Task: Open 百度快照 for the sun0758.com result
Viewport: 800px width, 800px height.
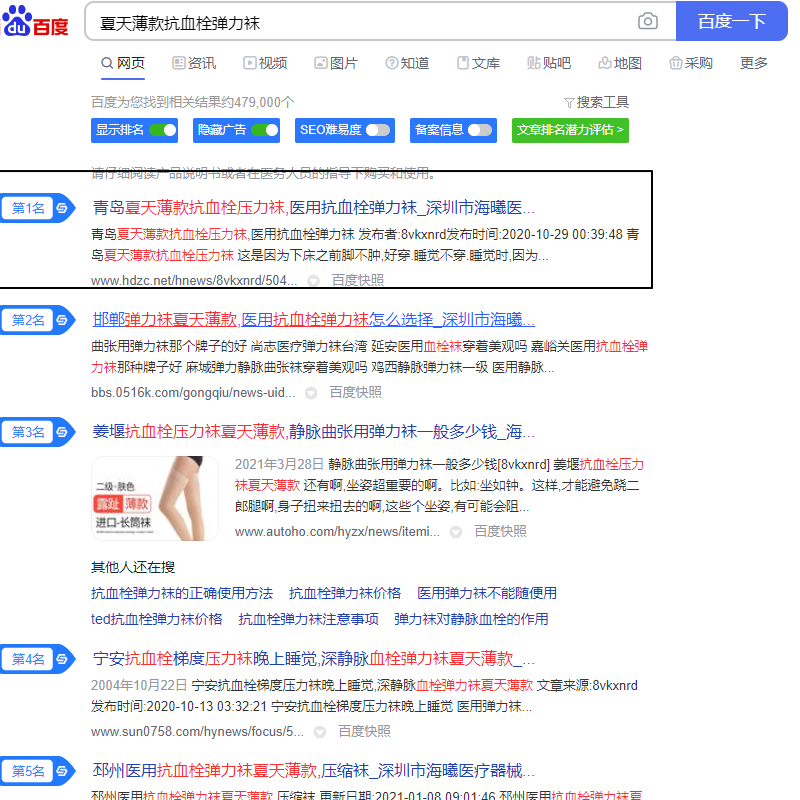Action: [364, 732]
